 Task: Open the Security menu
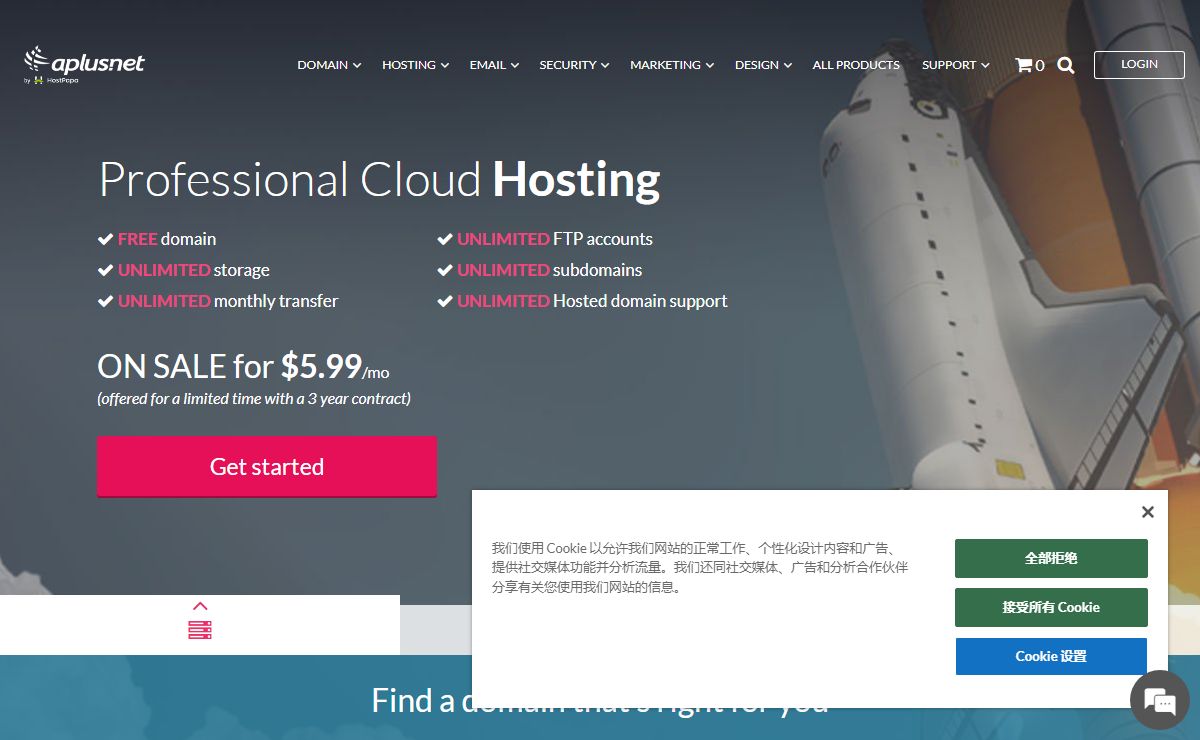574,65
